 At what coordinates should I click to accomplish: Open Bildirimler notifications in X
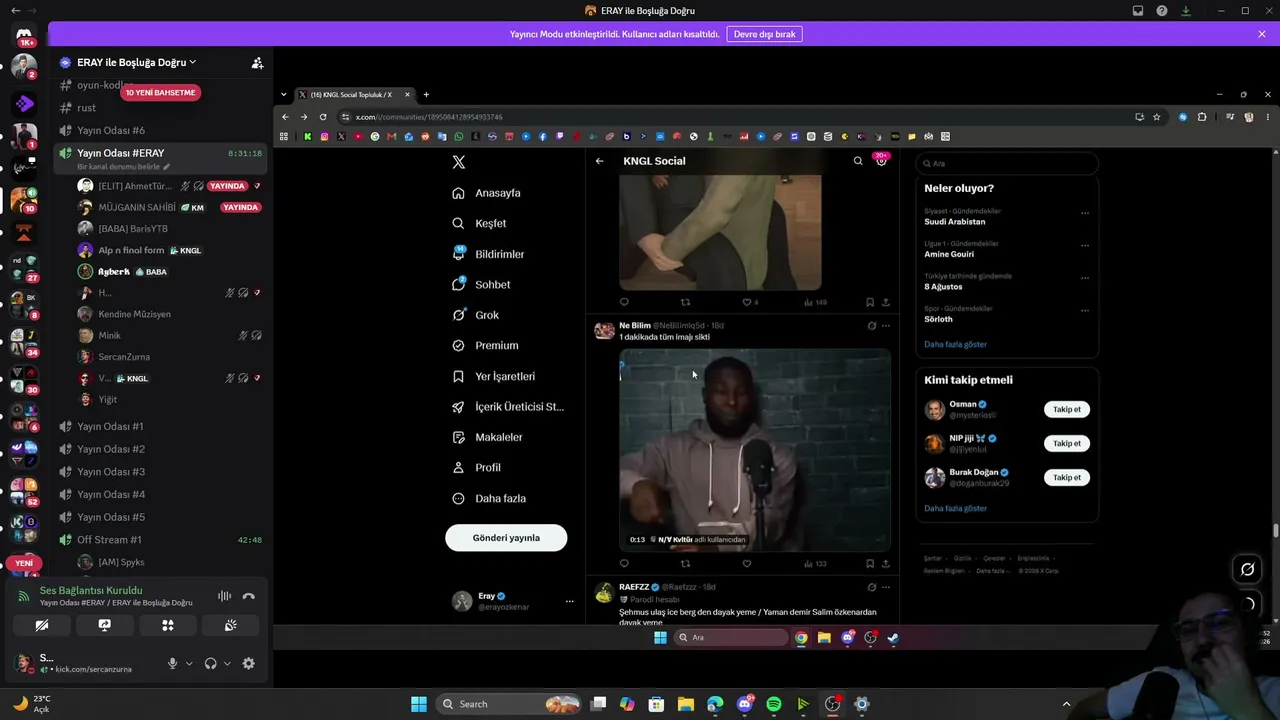point(488,254)
